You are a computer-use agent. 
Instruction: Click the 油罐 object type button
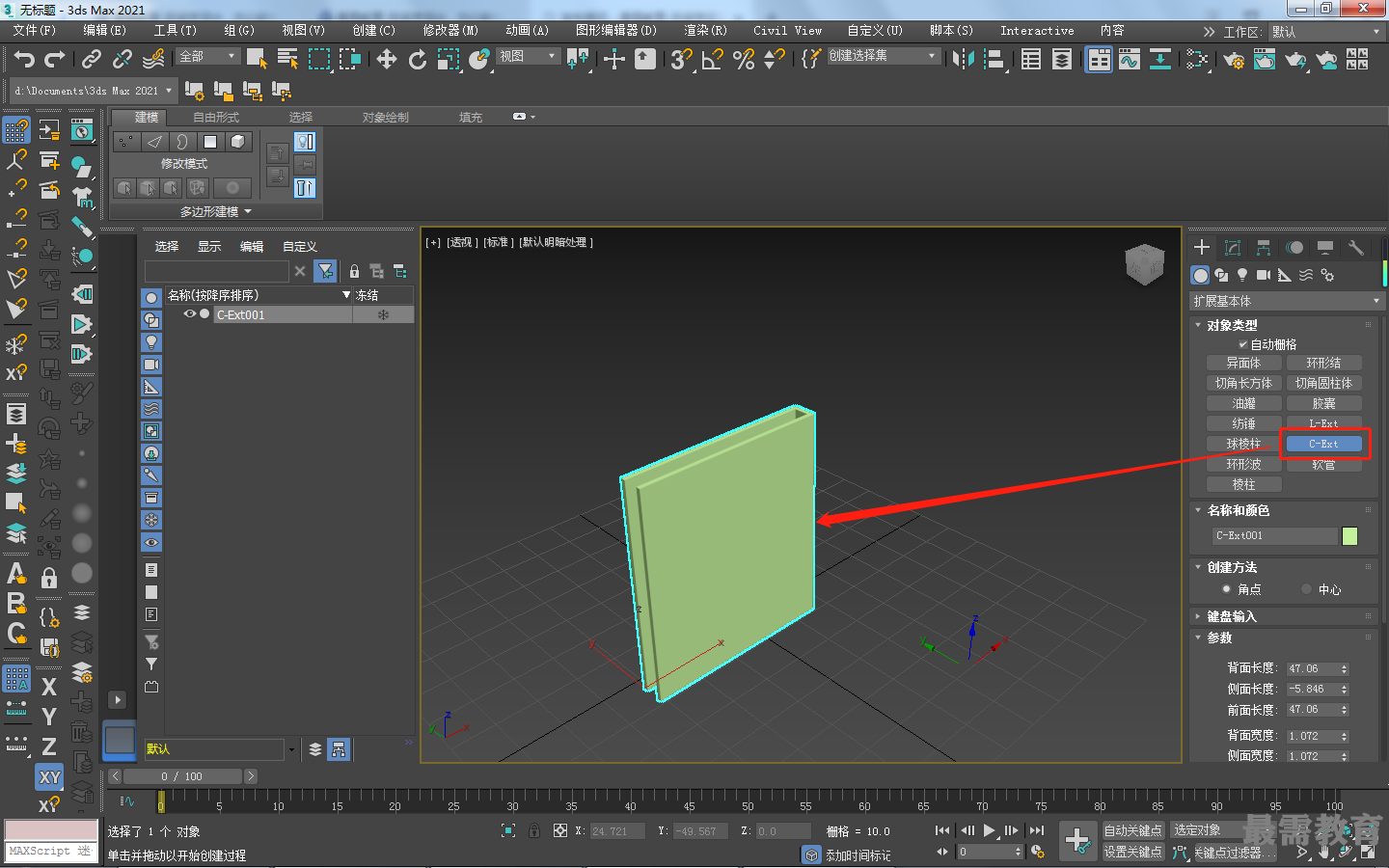1244,403
